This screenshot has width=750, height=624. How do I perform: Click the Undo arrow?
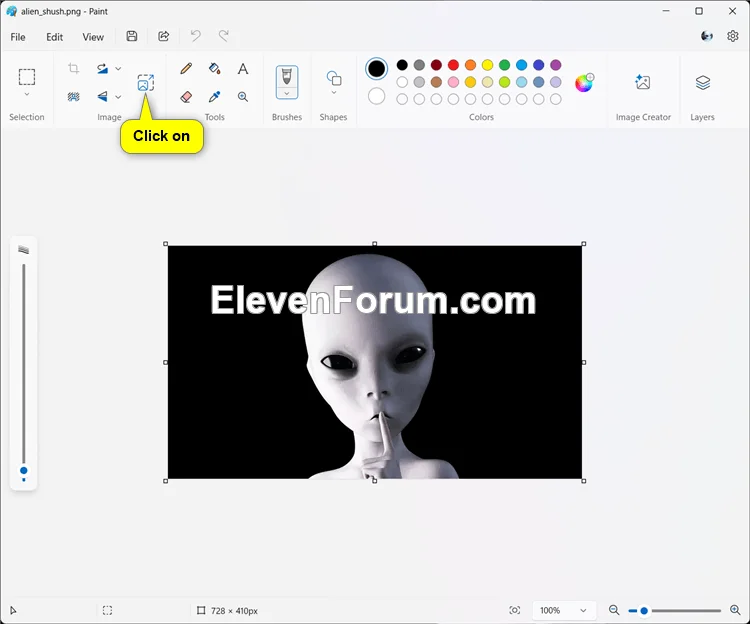(x=196, y=36)
